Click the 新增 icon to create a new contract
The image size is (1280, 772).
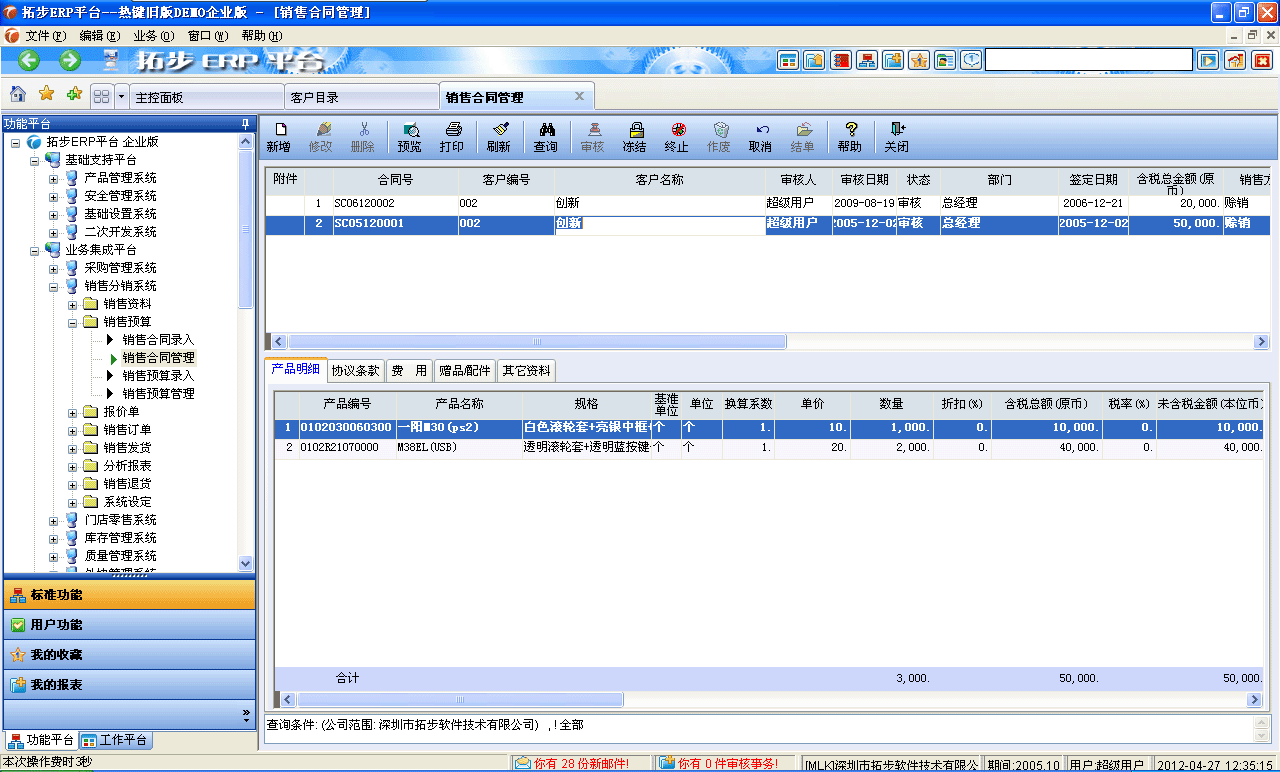tap(282, 137)
